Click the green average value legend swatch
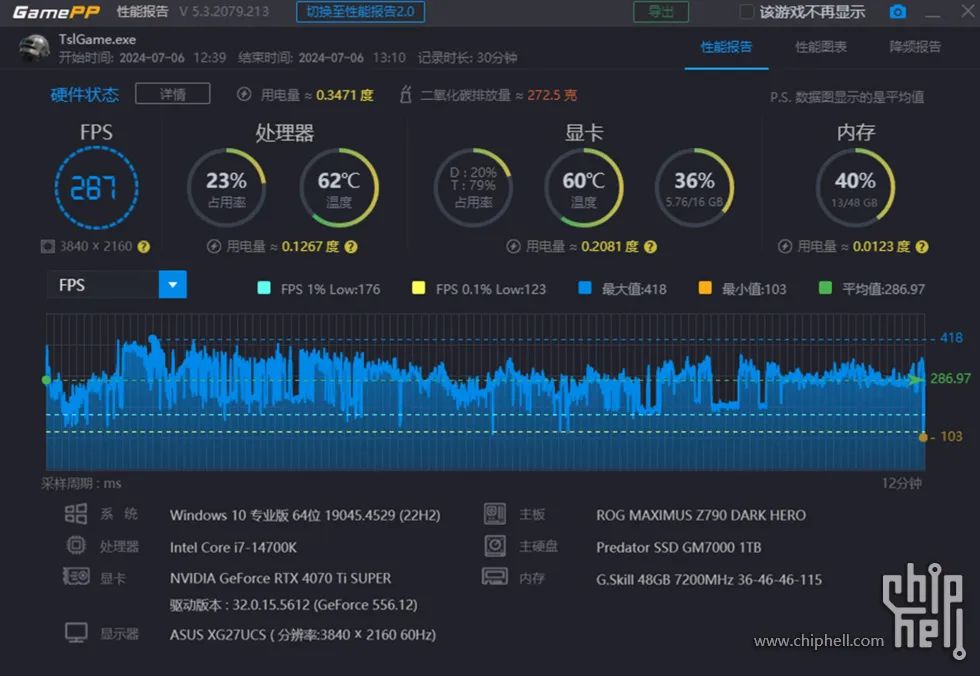Screen dimensions: 980x676 (825, 288)
